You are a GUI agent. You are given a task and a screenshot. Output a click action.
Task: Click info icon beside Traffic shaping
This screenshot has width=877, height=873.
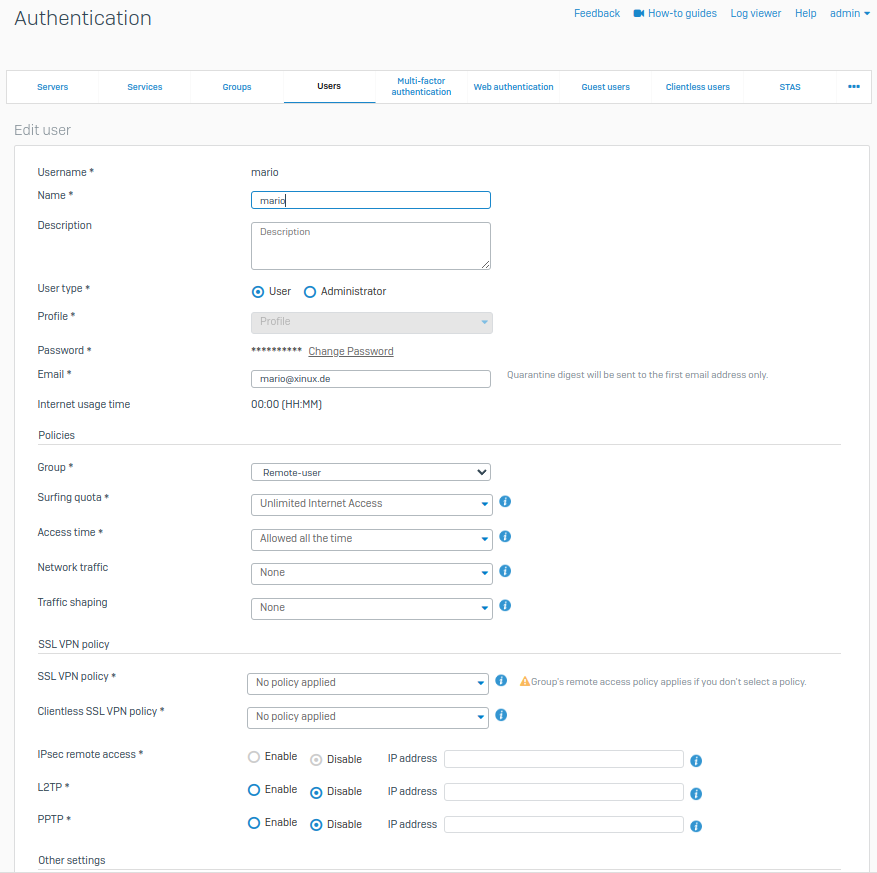tap(505, 606)
